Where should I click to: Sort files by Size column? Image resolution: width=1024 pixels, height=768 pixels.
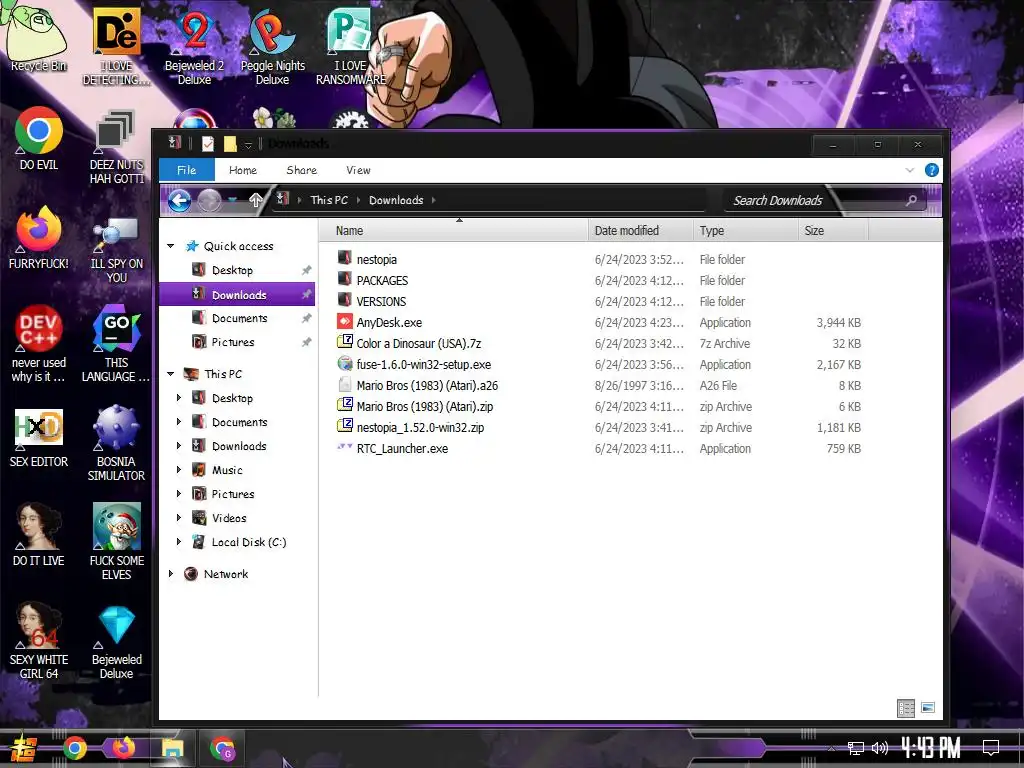[833, 231]
